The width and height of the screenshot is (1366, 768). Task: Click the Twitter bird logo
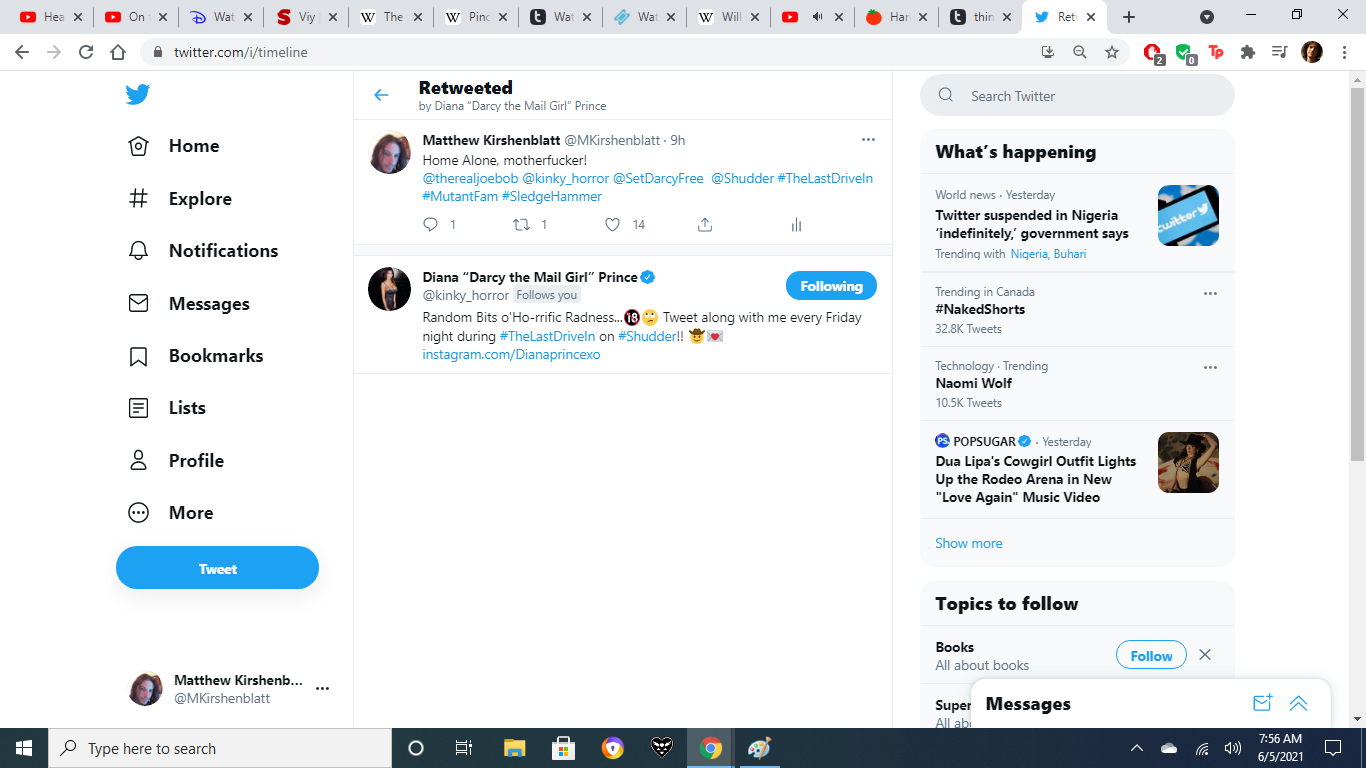point(138,95)
